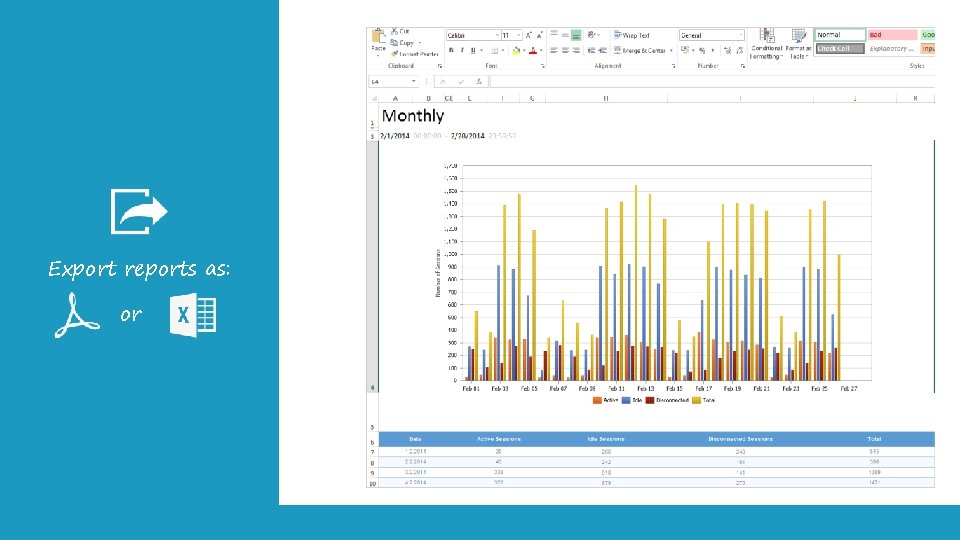Apply Percent Style format
The image size is (960, 540).
702,51
